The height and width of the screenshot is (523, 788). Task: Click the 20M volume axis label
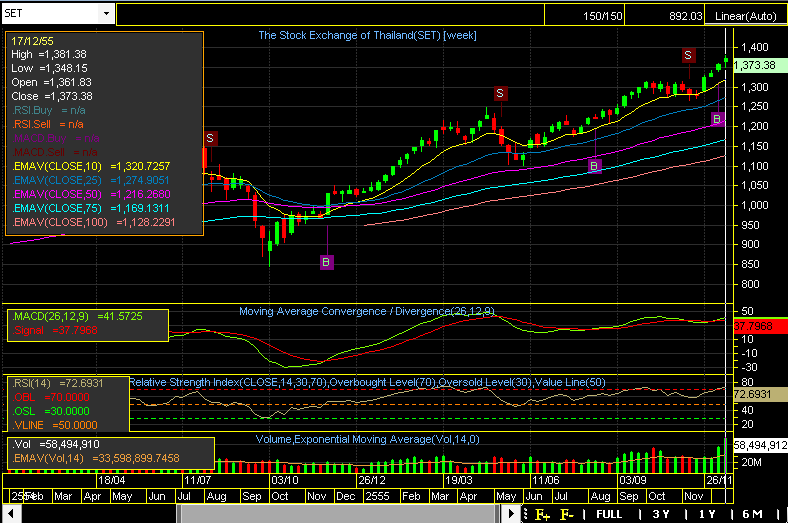[x=751, y=462]
